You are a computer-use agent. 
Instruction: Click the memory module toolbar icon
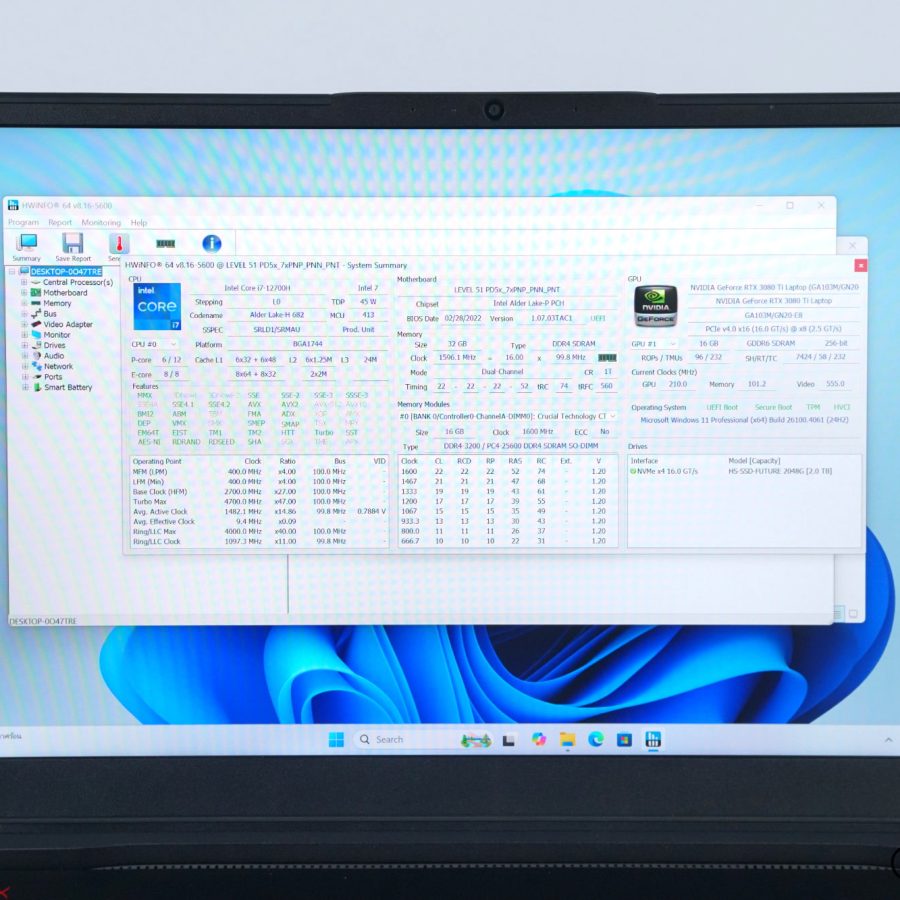click(x=165, y=243)
